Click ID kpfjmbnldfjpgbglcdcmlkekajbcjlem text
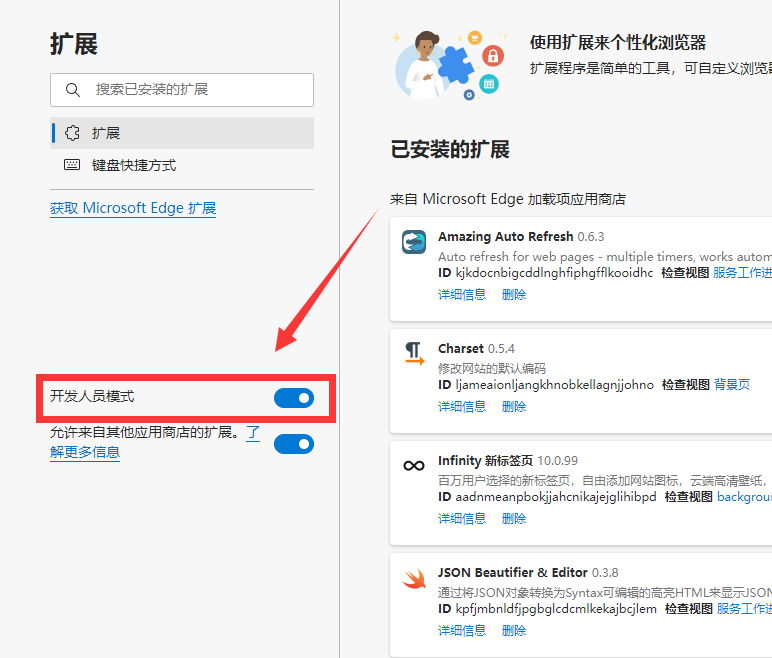The height and width of the screenshot is (658, 772). click(x=547, y=609)
